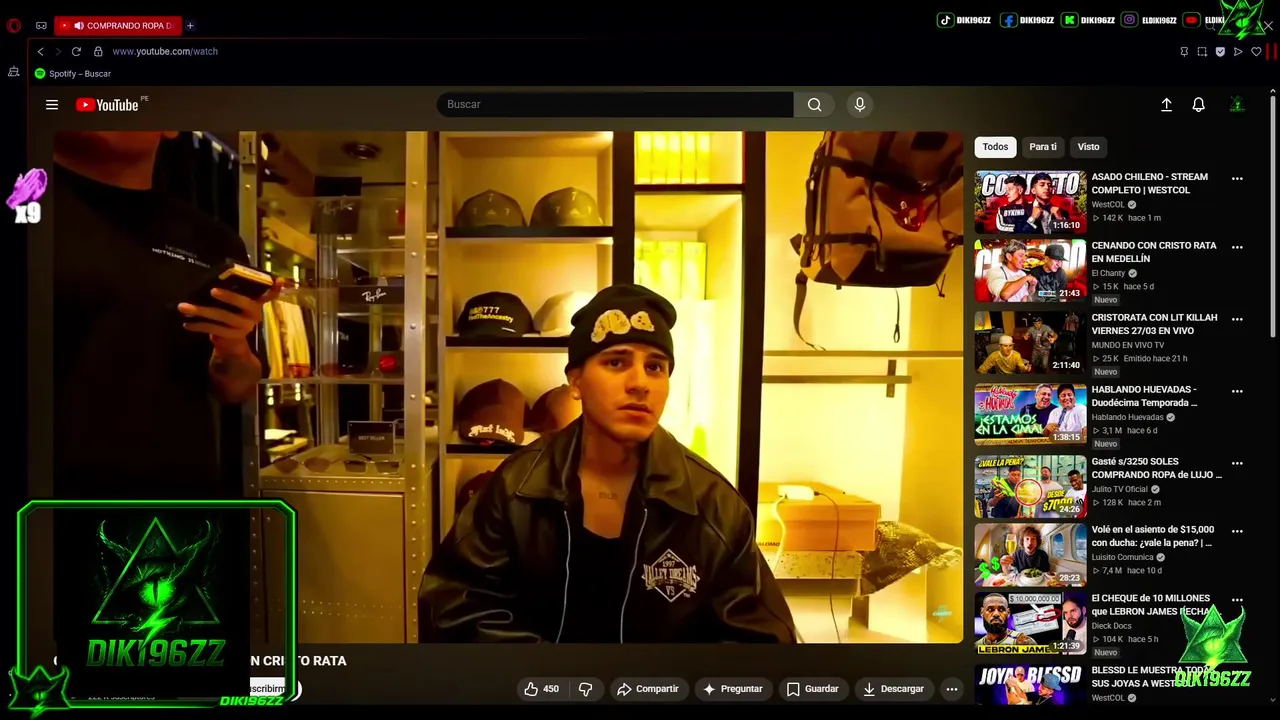Open the Opera sidebar setup icon
1280x720 pixels.
pos(13,72)
